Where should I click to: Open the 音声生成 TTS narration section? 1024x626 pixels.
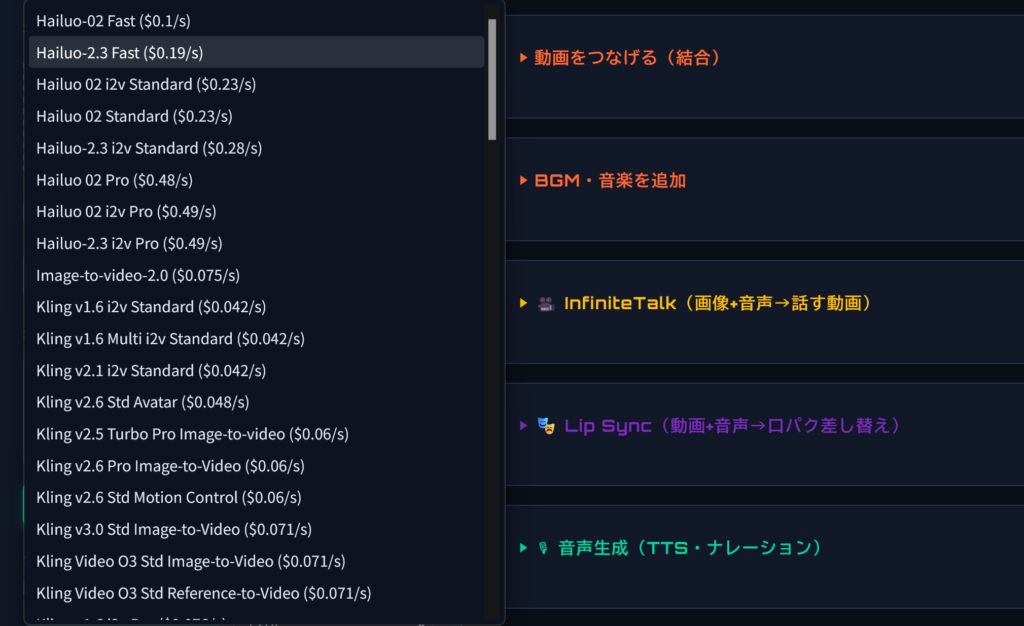[x=690, y=548]
